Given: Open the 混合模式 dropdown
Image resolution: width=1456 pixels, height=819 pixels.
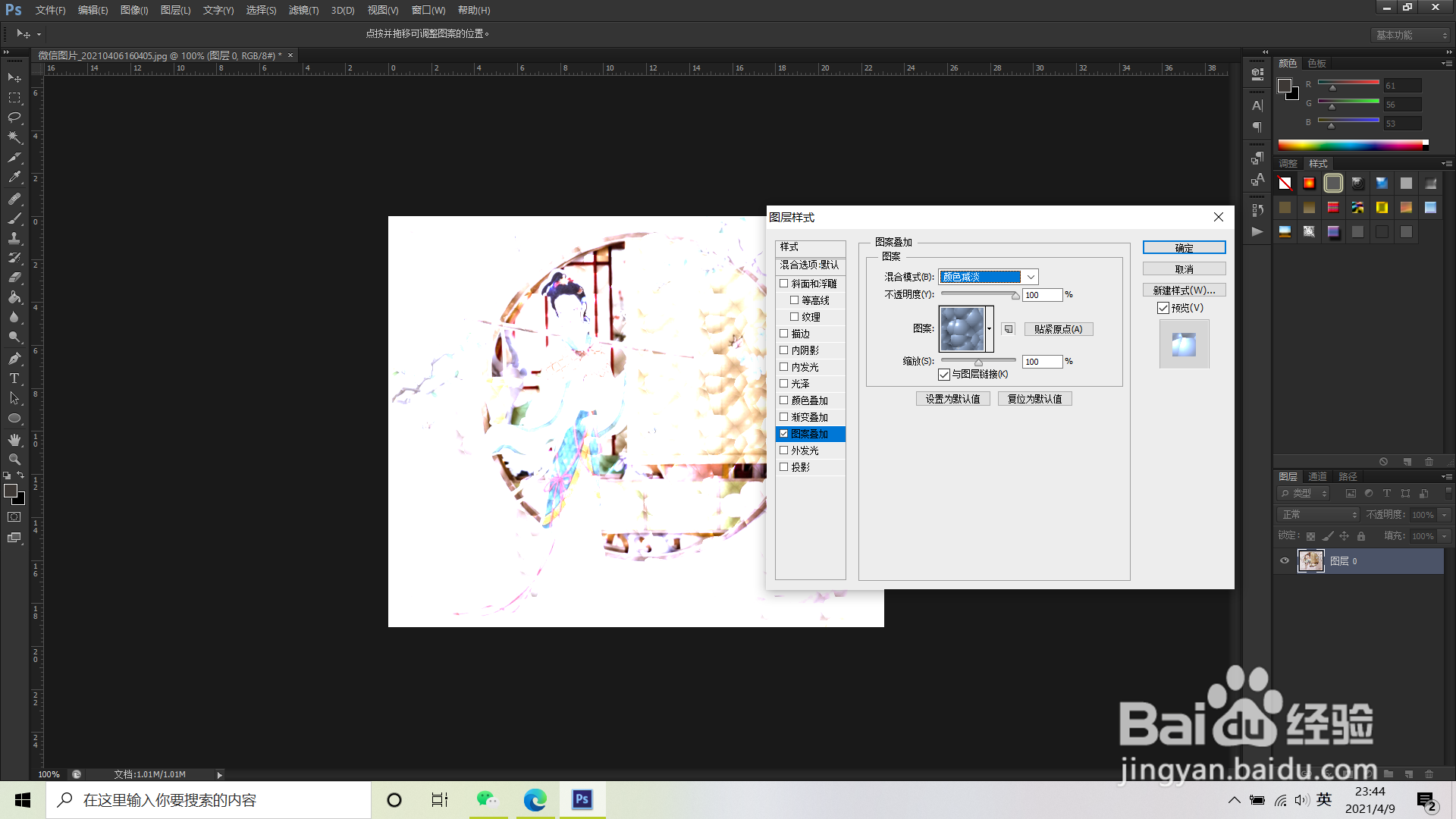Looking at the screenshot, I should (988, 277).
